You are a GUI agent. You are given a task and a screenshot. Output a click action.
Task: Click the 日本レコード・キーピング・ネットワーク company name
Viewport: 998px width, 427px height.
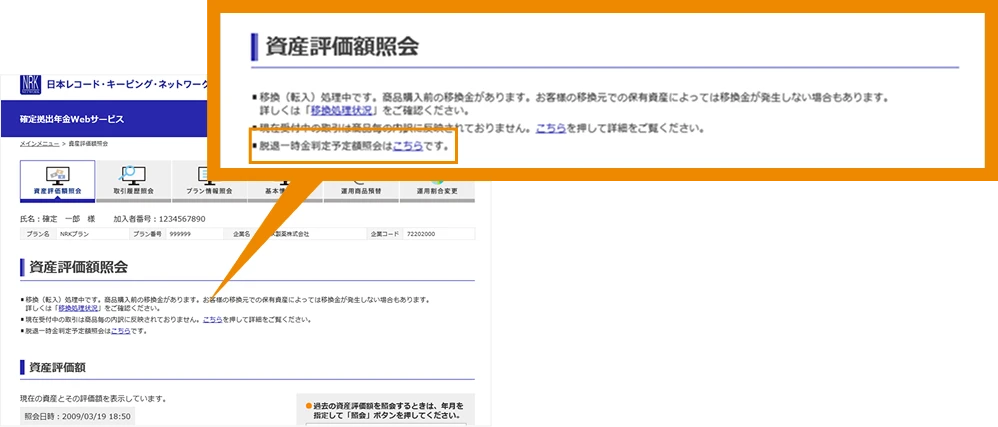(x=127, y=85)
